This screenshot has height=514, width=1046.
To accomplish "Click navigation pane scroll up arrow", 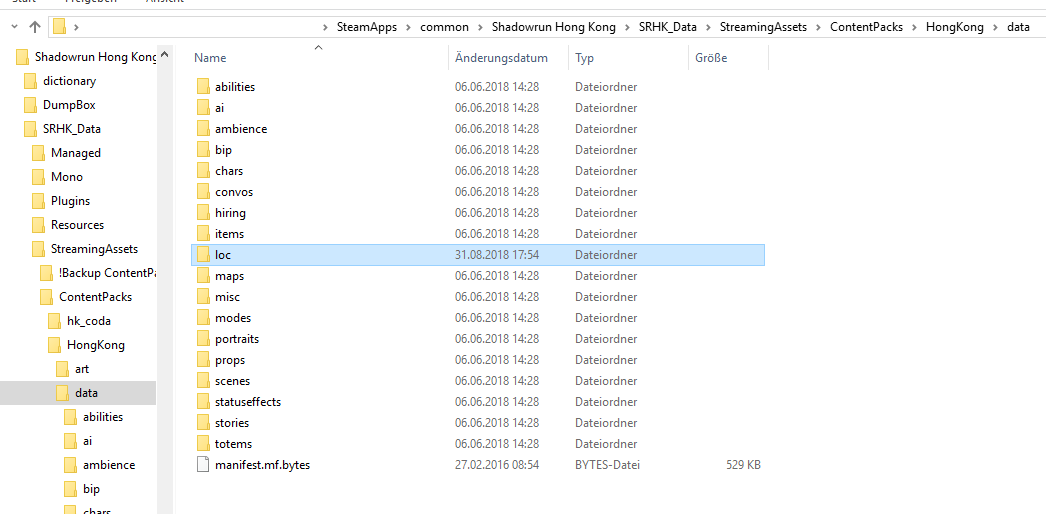I will coord(165,54).
